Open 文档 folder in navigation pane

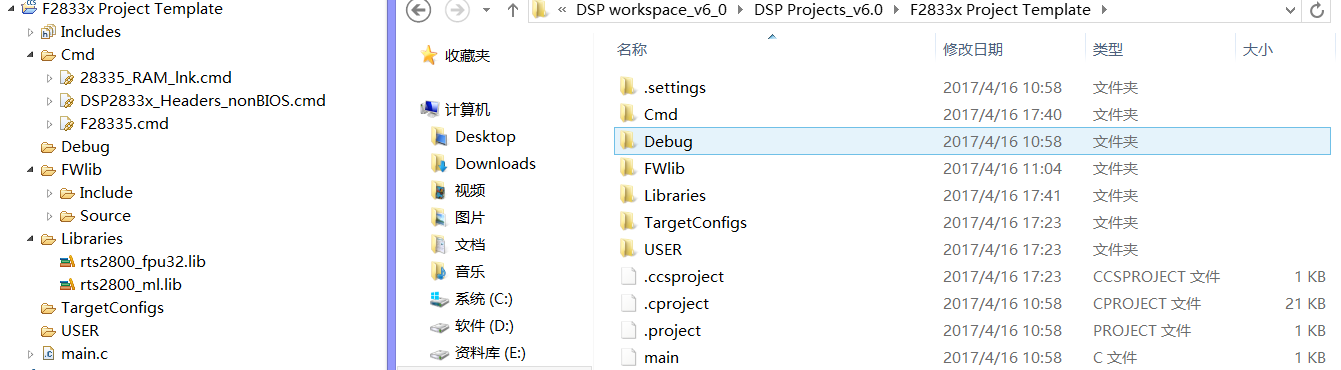coord(459,244)
